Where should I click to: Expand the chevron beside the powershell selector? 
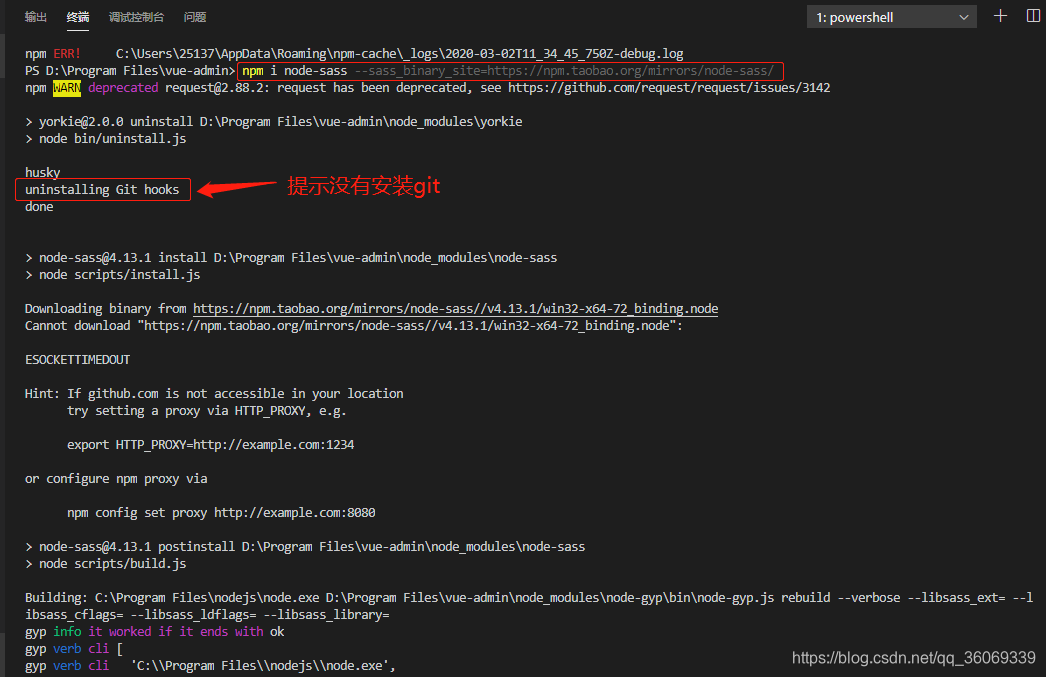(x=963, y=16)
